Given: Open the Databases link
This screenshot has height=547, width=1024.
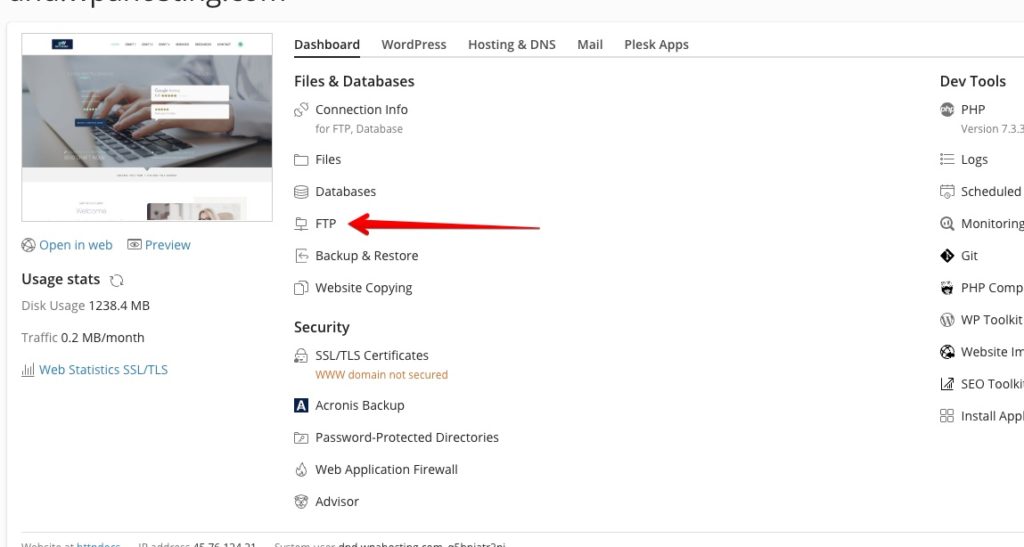Looking at the screenshot, I should point(345,192).
